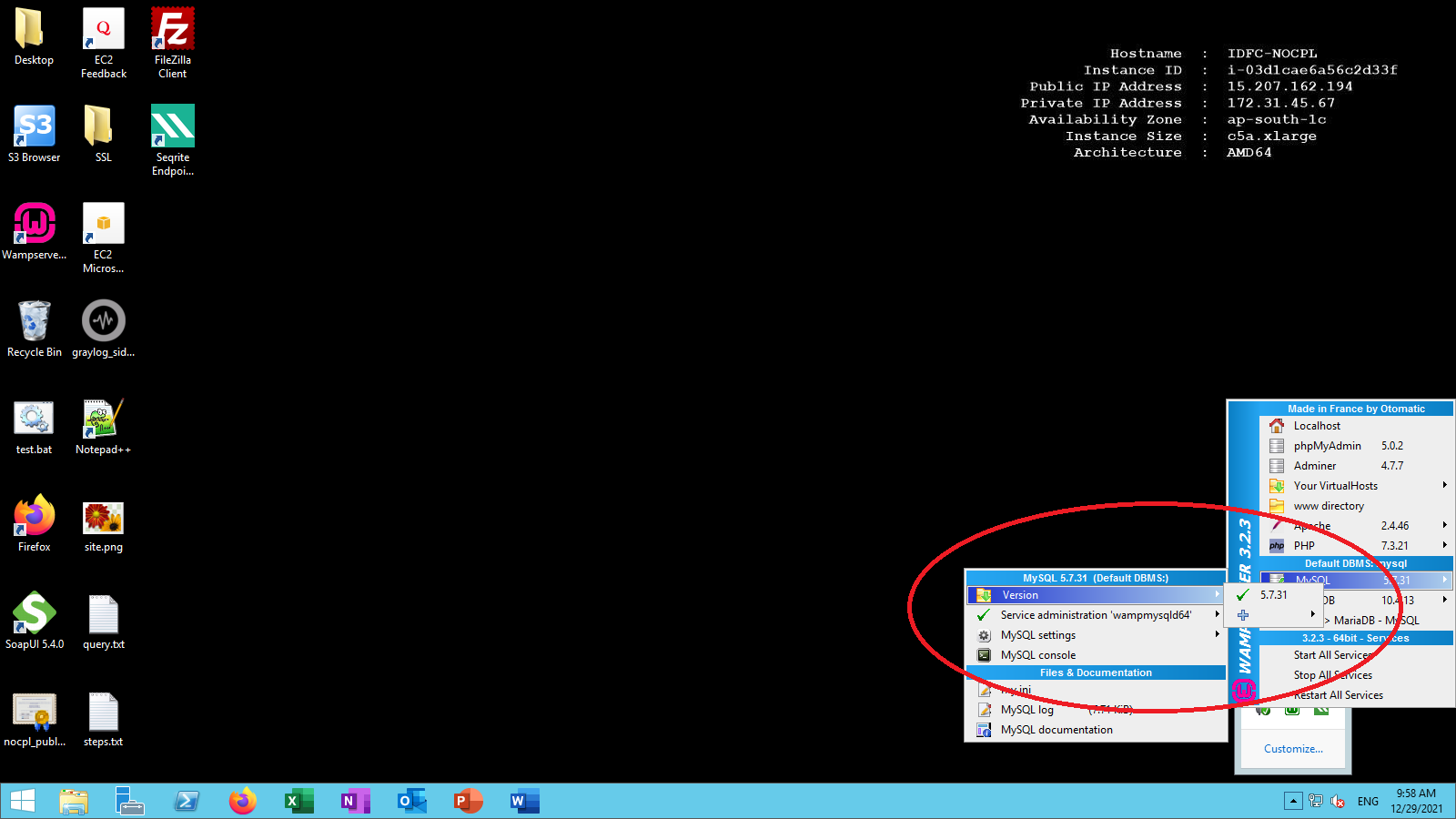
Task: Open Seqrite Endpoint shortcut
Action: point(173,140)
